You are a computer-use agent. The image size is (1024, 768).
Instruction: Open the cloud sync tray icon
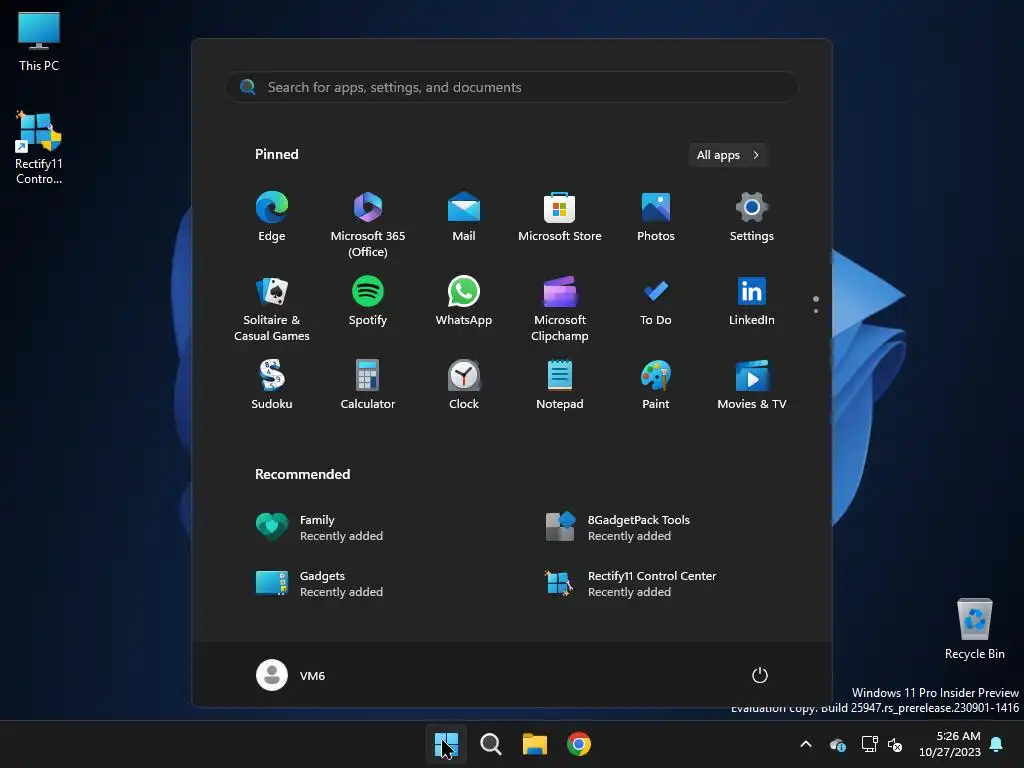point(838,744)
